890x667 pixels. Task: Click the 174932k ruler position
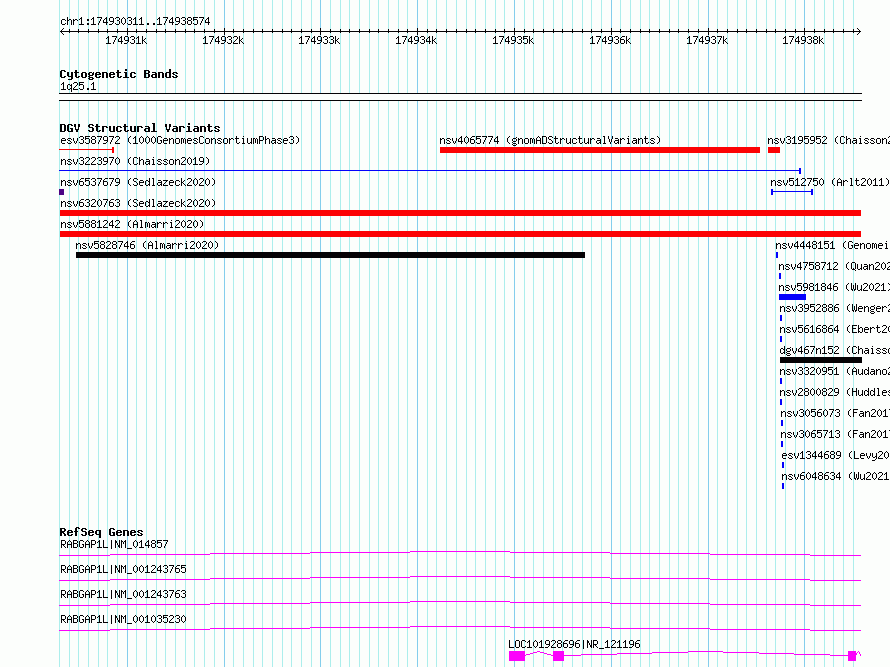223,40
